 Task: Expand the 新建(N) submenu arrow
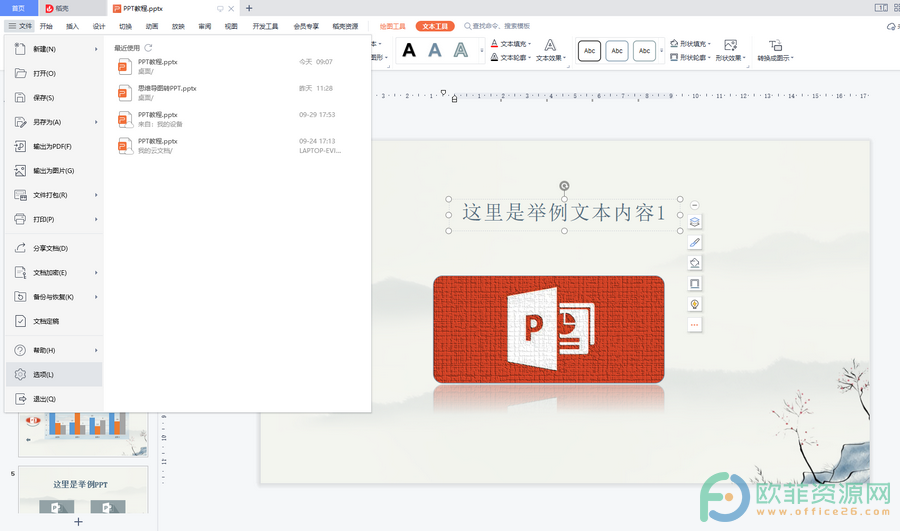click(96, 49)
